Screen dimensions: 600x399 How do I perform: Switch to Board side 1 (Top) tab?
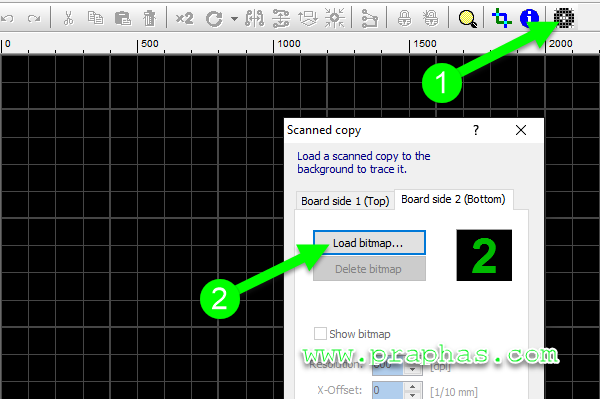tap(345, 201)
